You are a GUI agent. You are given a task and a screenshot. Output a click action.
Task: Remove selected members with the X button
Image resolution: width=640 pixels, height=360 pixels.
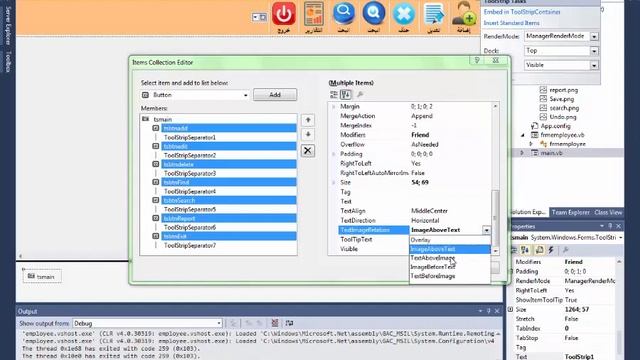click(x=308, y=151)
